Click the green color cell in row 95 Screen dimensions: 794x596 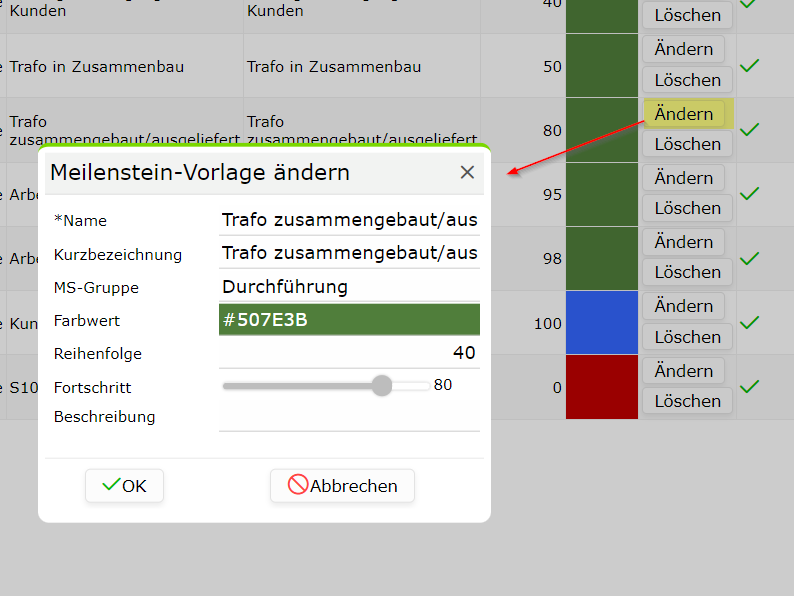pos(602,194)
